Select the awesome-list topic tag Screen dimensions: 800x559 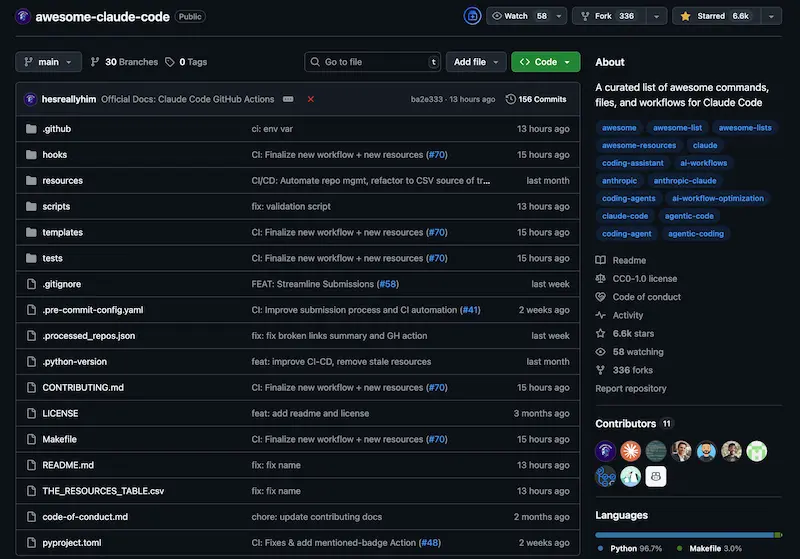(677, 128)
